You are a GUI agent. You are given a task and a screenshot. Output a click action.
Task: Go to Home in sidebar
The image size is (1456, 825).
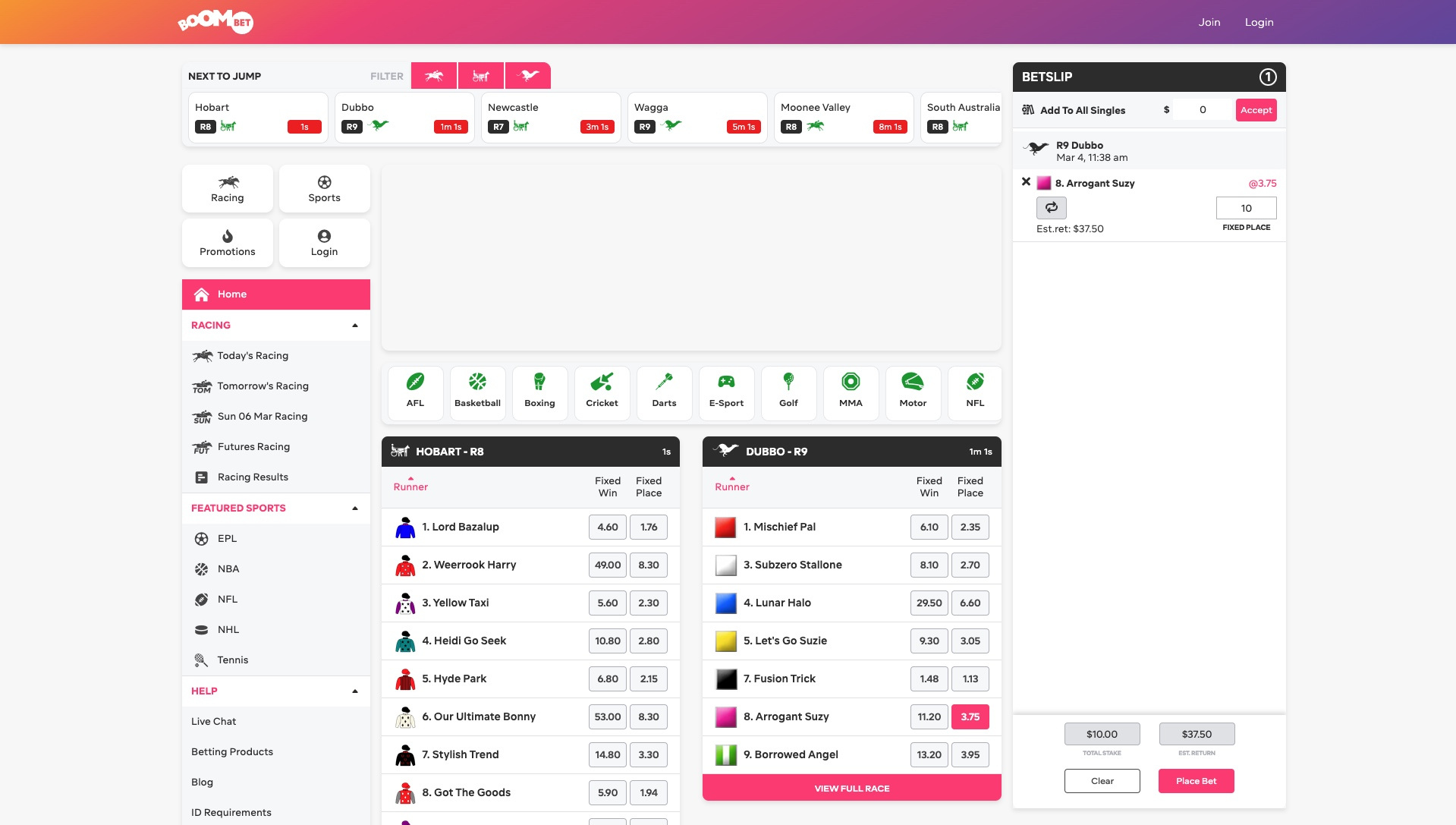(x=276, y=294)
